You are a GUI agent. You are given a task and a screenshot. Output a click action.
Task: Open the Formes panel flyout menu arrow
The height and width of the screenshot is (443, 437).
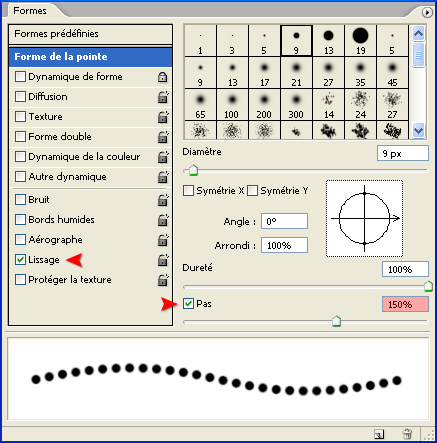coord(427,13)
